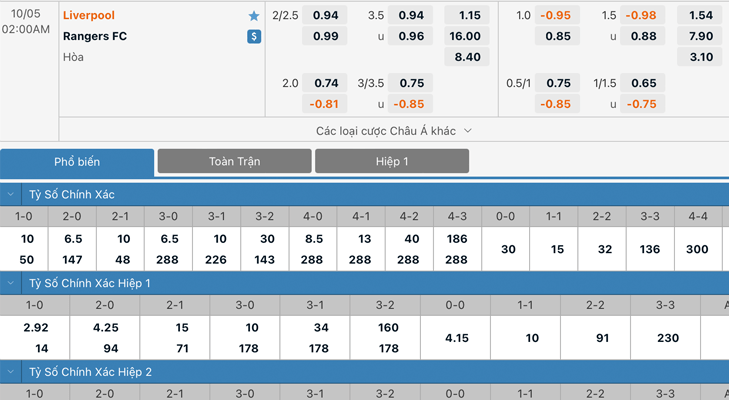Collapse the Tỷ Số Chính Xác Hiệp 1 section
This screenshot has height=400, width=729.
click(11, 283)
